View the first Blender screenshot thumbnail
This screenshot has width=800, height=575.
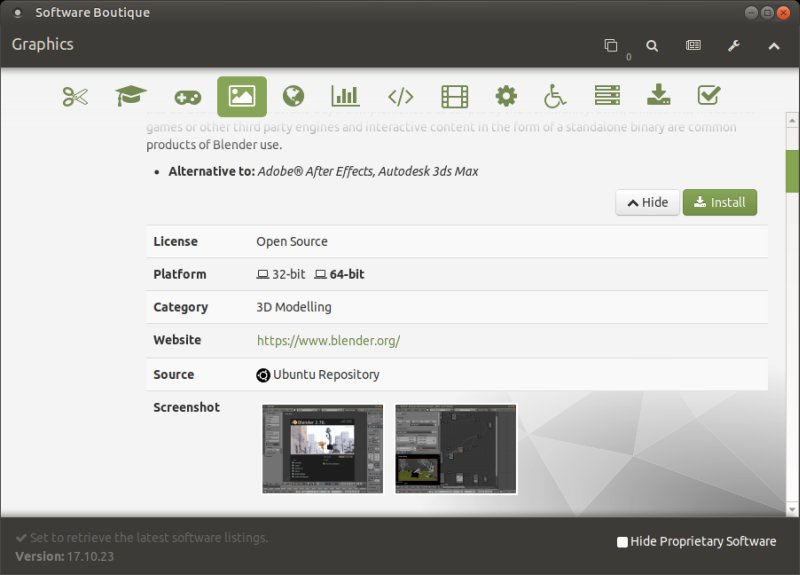pyautogui.click(x=322, y=448)
